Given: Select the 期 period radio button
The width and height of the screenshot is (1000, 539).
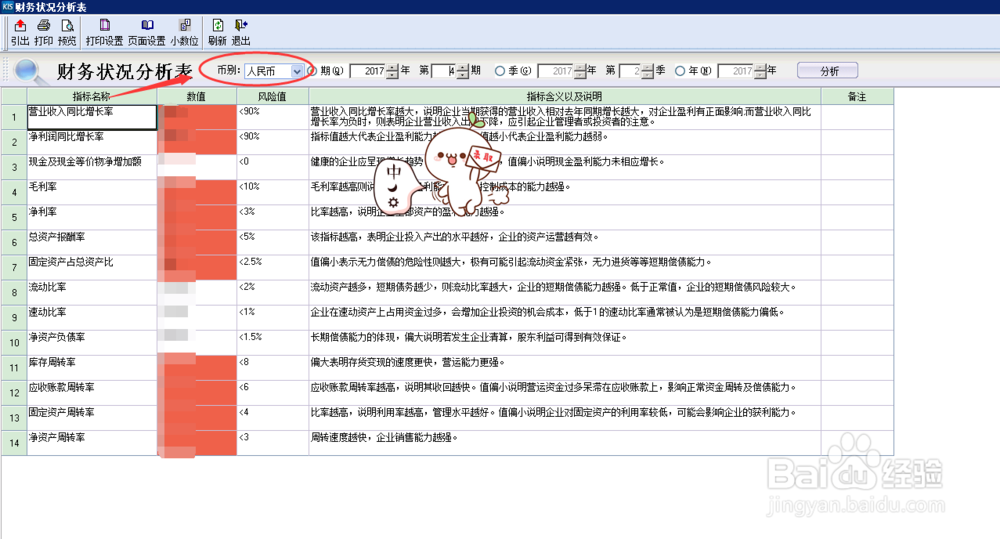Looking at the screenshot, I should [312, 71].
